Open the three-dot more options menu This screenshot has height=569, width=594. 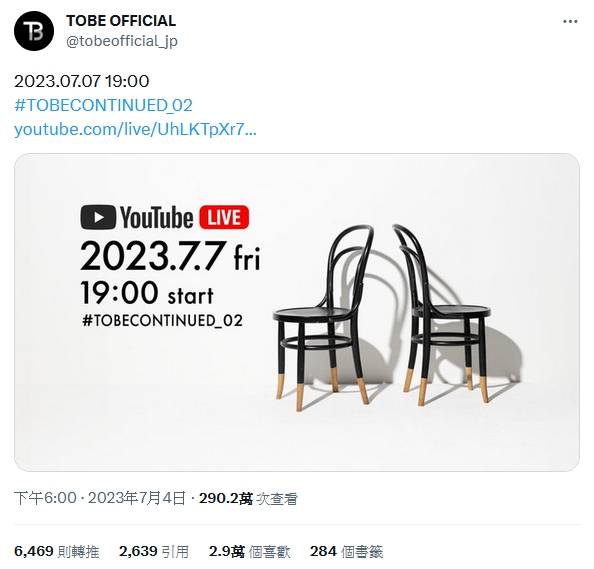pyautogui.click(x=570, y=22)
